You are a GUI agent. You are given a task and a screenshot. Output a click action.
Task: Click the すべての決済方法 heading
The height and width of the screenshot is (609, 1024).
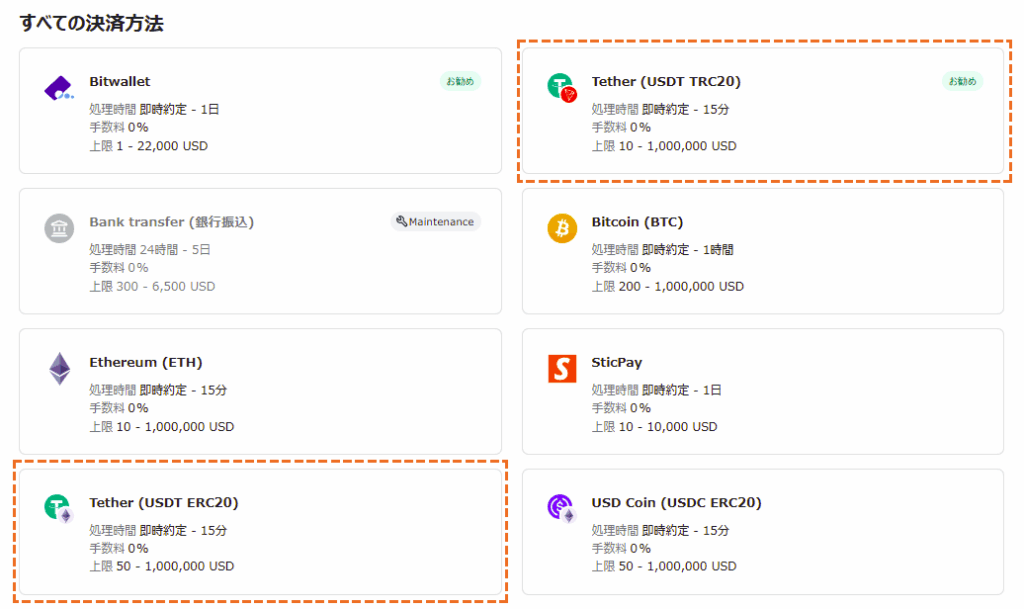click(x=91, y=23)
